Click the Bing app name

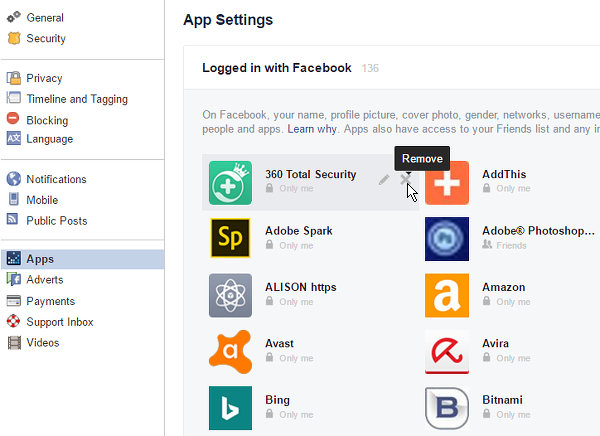tap(277, 400)
